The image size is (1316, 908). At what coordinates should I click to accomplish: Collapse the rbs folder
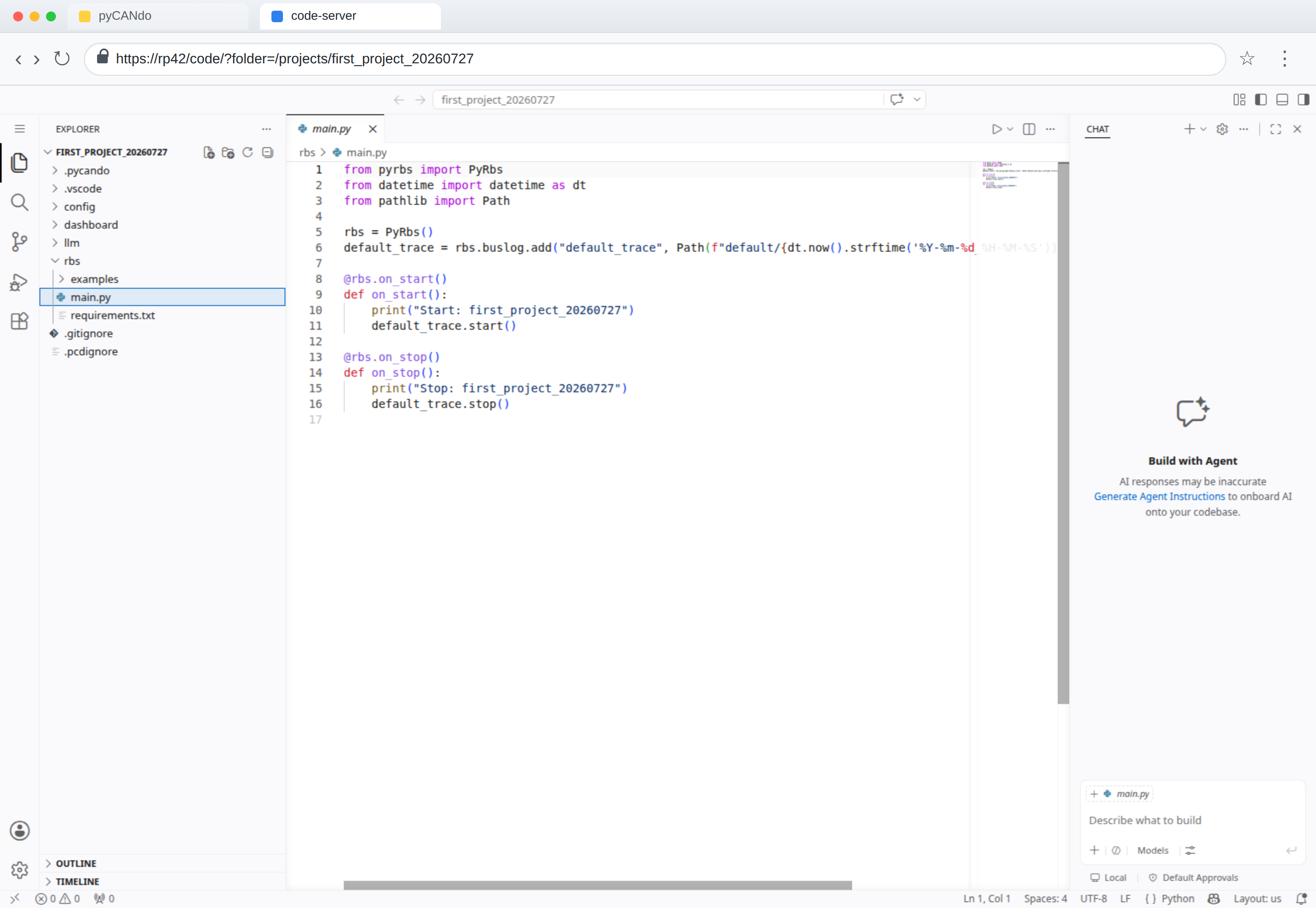162,261
